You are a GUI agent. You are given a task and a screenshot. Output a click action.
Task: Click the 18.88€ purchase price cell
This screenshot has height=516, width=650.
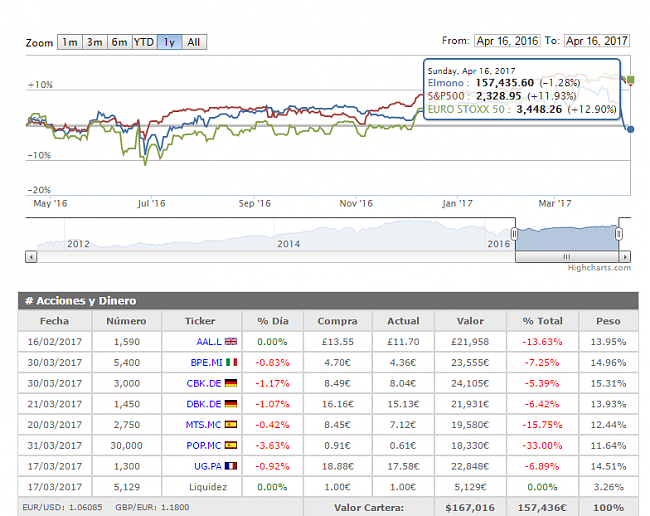(338, 466)
